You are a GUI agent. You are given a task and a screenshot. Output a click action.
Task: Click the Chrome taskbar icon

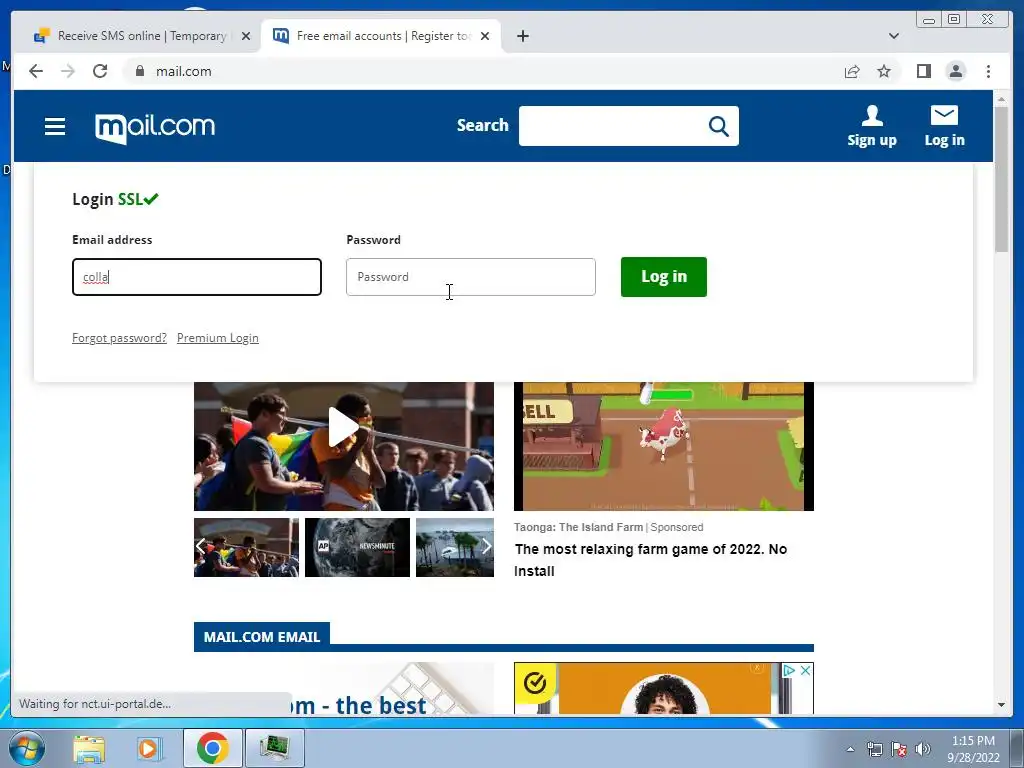point(212,748)
